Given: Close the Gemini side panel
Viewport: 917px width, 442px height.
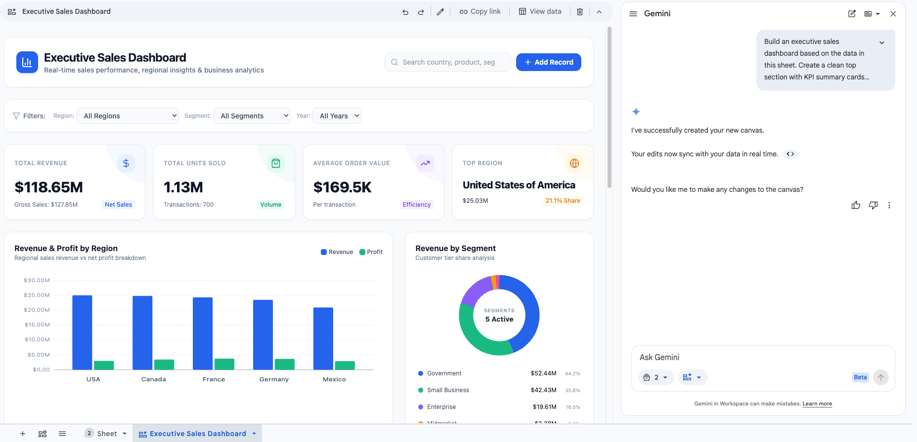Looking at the screenshot, I should [x=893, y=13].
